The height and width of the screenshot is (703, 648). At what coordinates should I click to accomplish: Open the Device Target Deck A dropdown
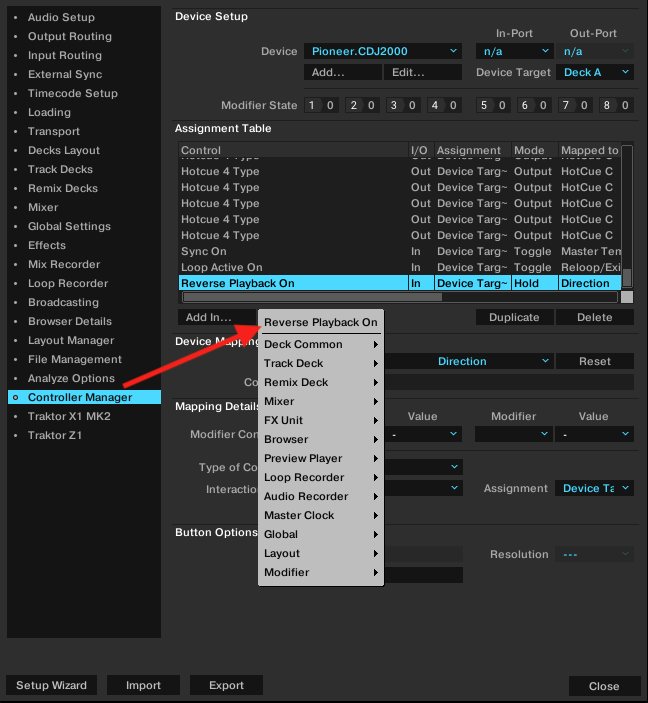(x=596, y=72)
